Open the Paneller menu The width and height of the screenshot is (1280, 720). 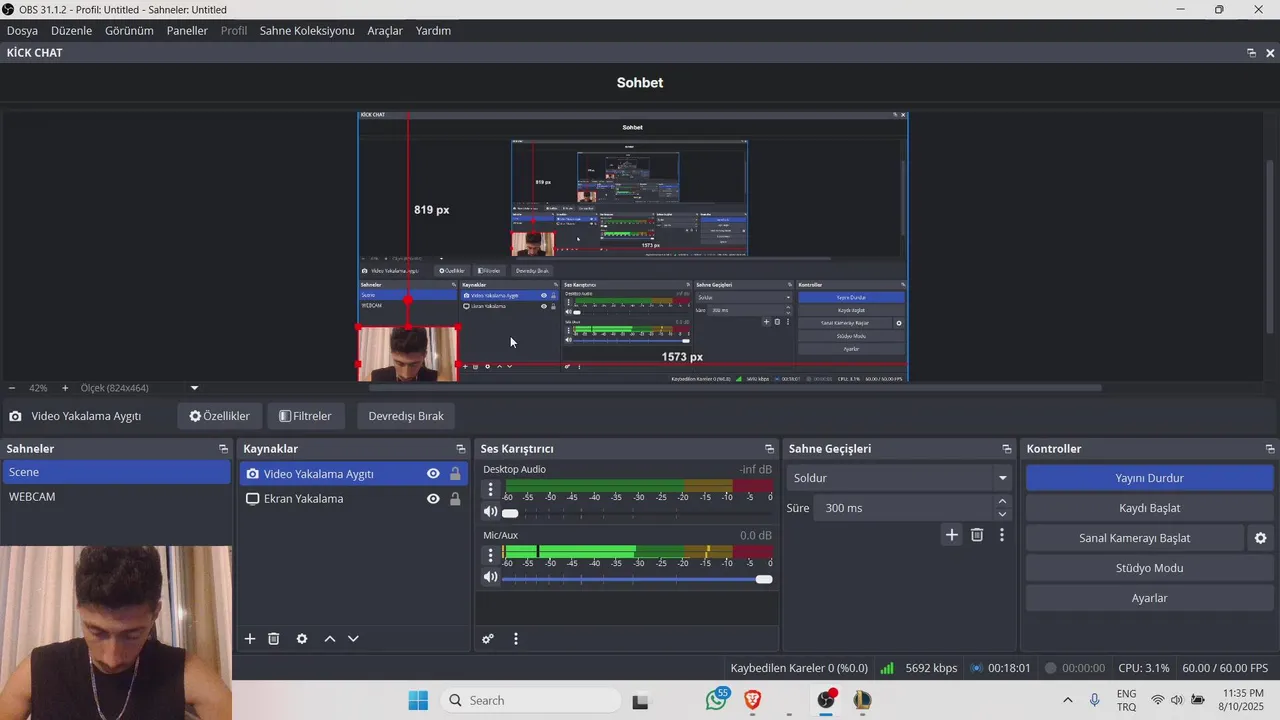[x=187, y=31]
